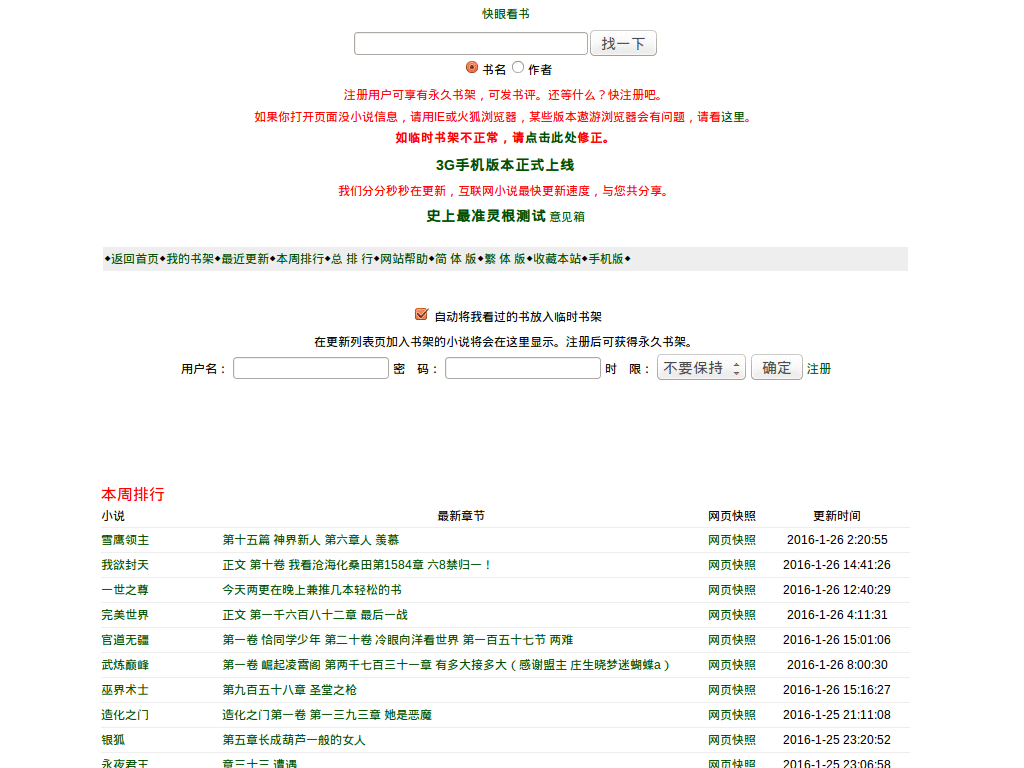Viewport: 1024px width, 768px height.
Task: Open 网页快照 for 雪鹰领主
Action: tap(731, 540)
